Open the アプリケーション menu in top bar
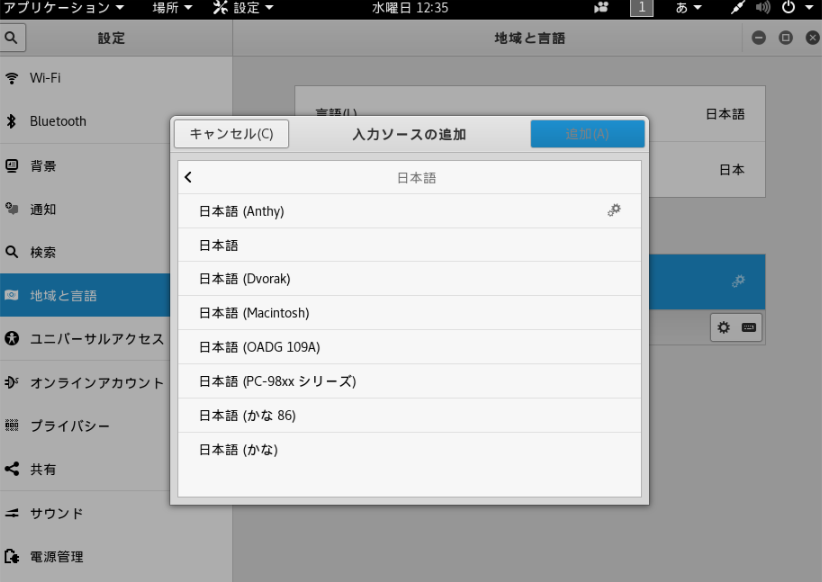This screenshot has width=822, height=582. 63,8
